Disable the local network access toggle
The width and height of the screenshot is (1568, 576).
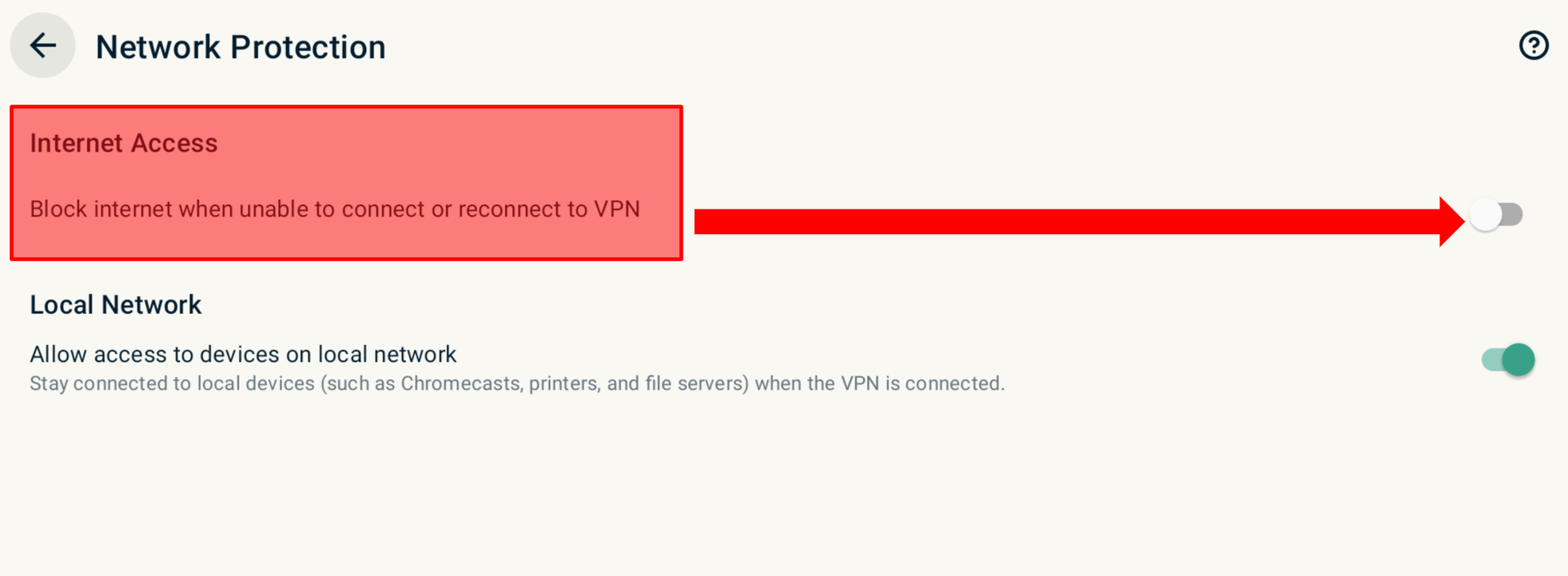click(1508, 360)
